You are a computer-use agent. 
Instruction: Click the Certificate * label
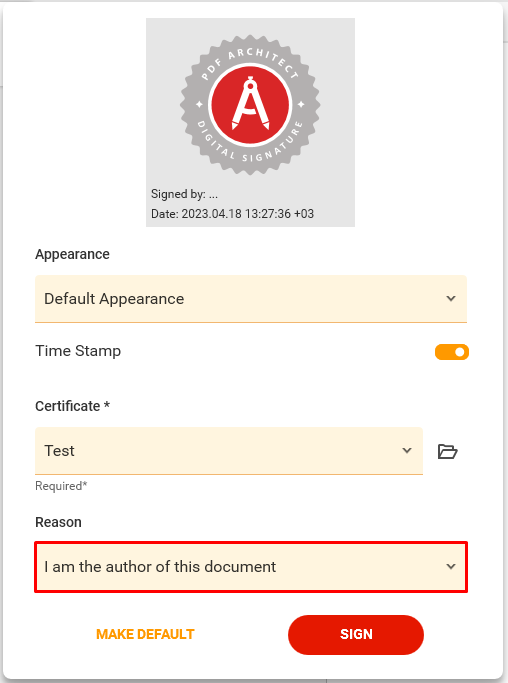(72, 406)
